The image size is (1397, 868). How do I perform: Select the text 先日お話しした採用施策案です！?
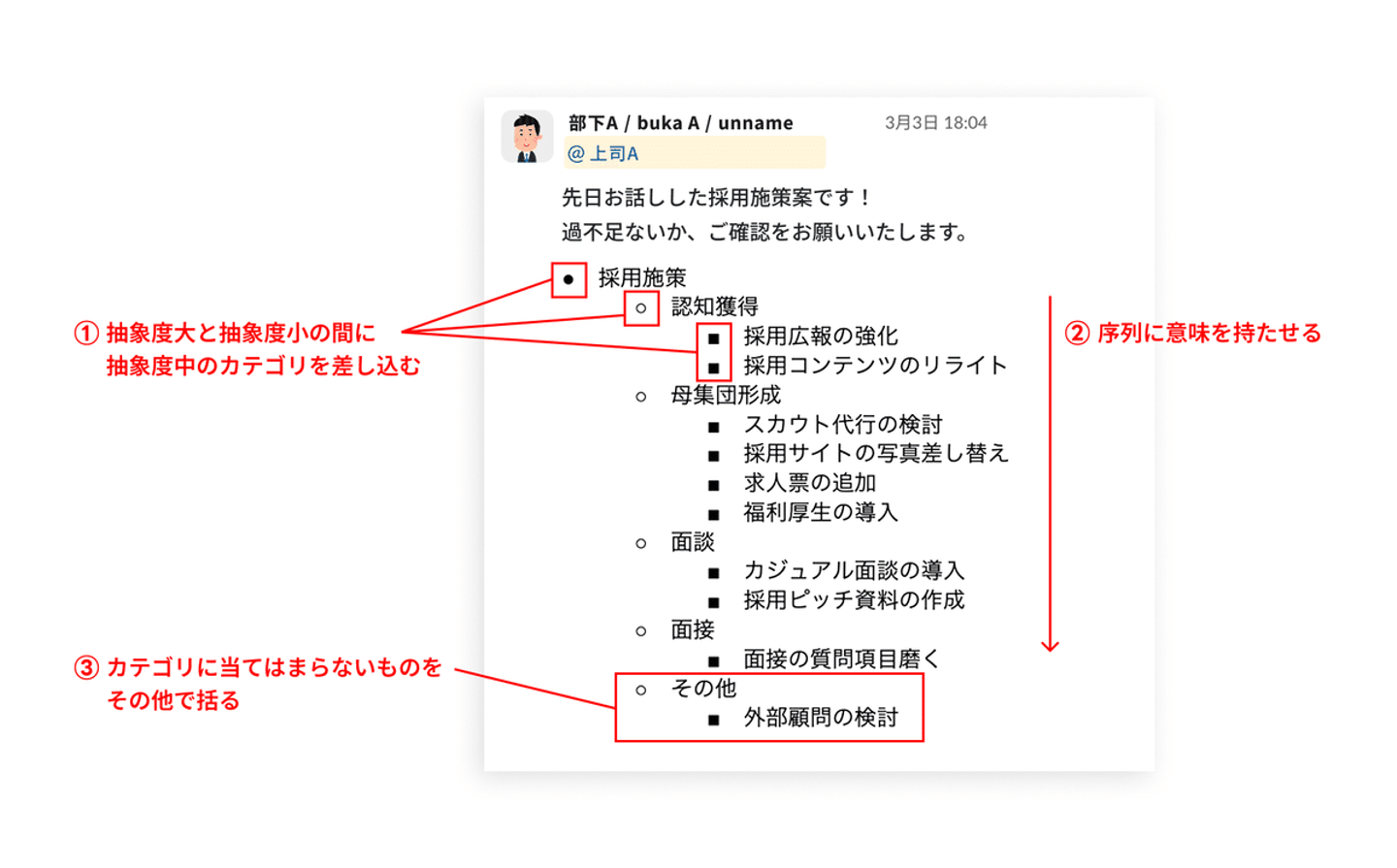coord(718,198)
